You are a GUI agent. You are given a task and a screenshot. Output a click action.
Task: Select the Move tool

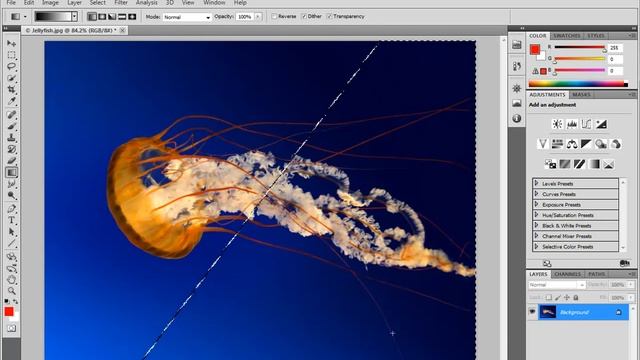pyautogui.click(x=11, y=43)
